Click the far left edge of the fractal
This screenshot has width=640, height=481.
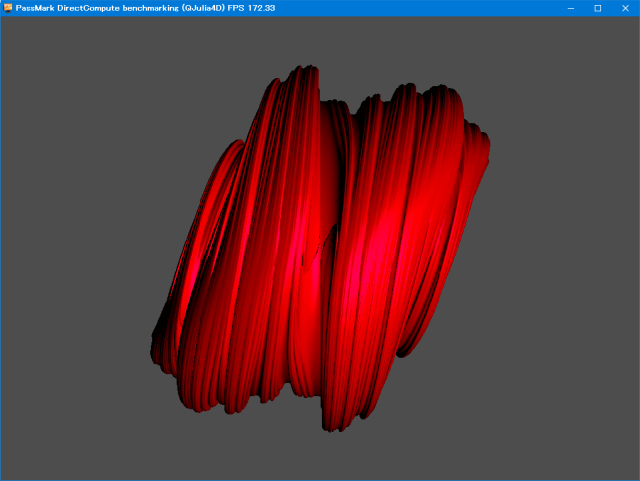click(155, 340)
